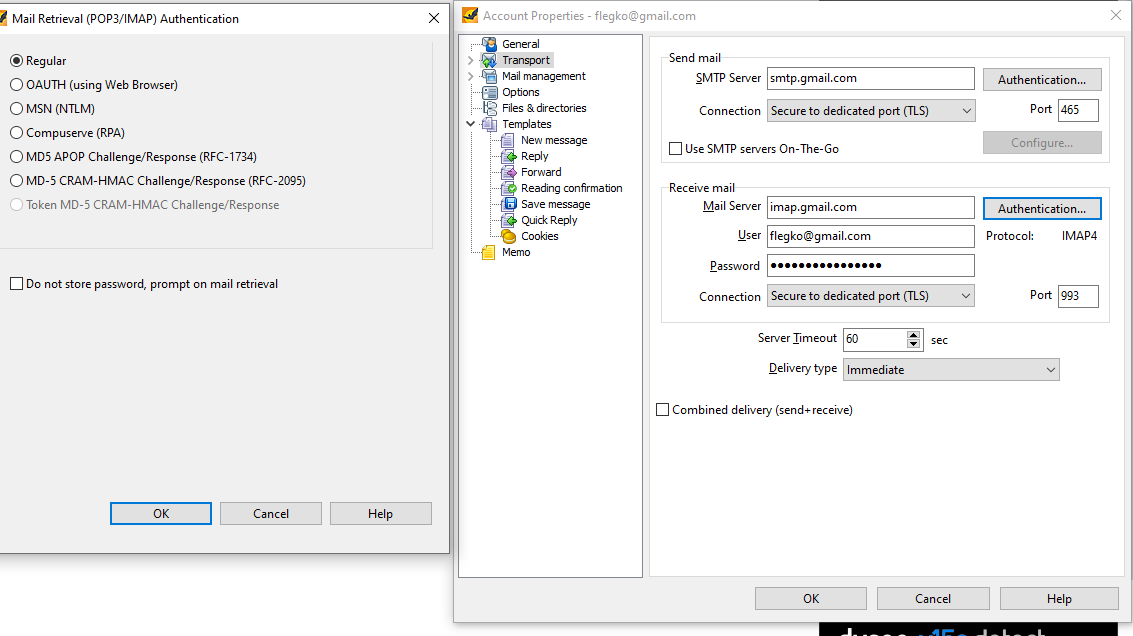Open SMTP Authentication settings button
This screenshot has height=636, width=1133.
(1042, 80)
